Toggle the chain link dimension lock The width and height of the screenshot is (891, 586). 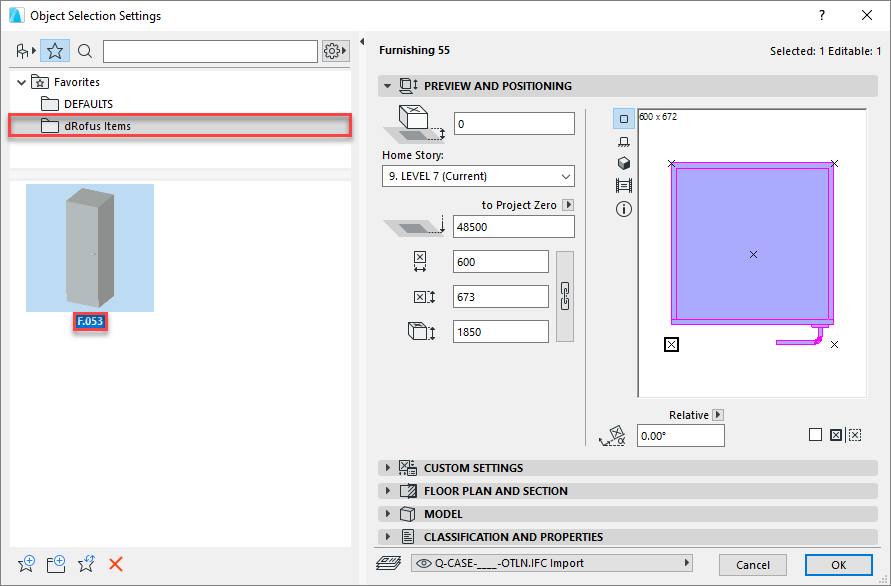point(564,296)
